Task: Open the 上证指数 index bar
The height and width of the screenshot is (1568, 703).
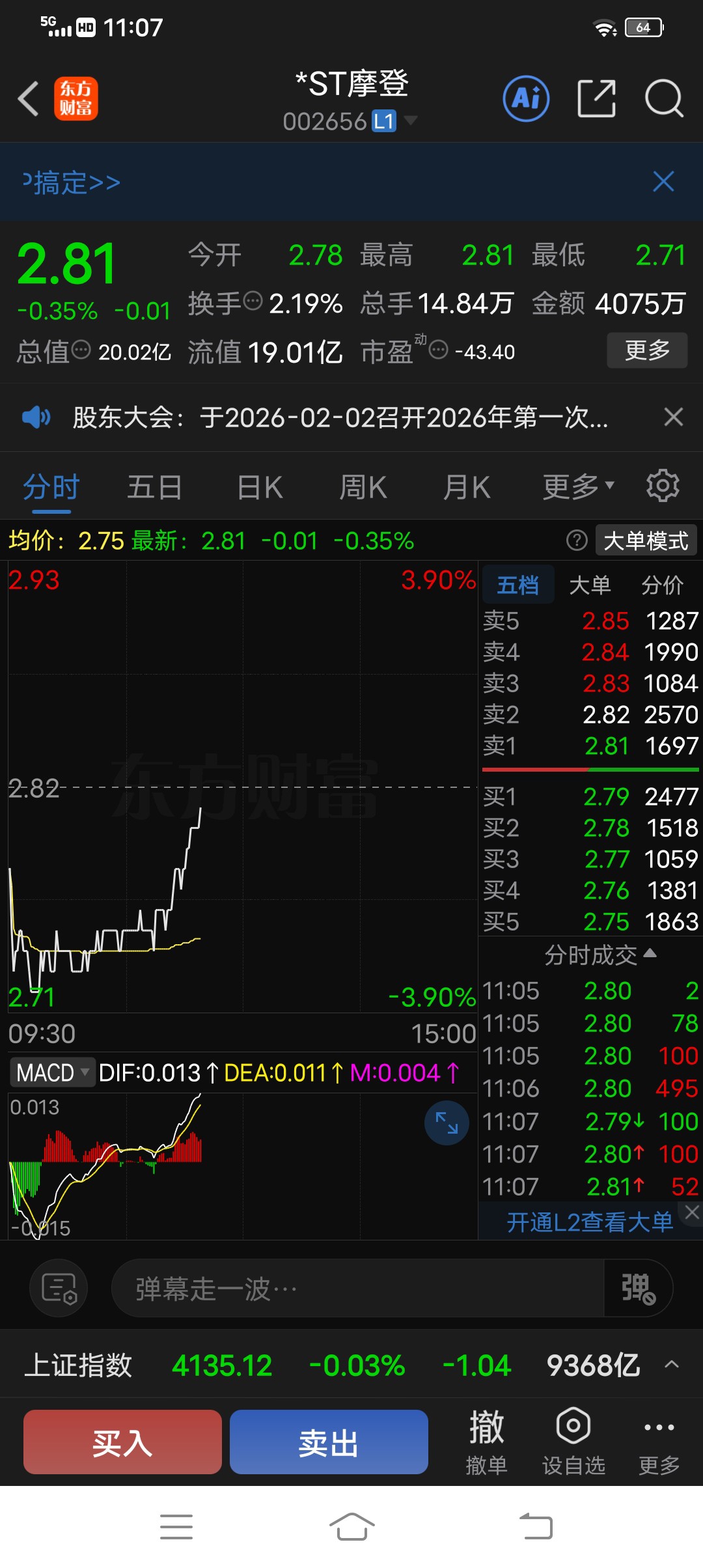Action: (x=351, y=1365)
